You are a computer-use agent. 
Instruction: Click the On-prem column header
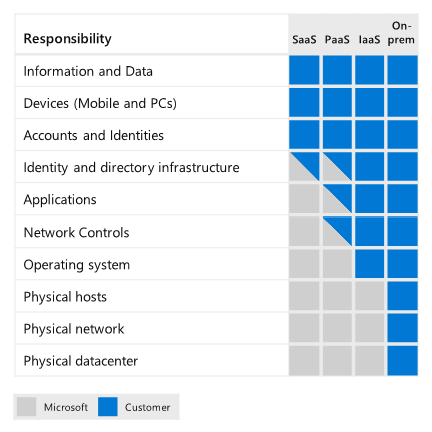(401, 33)
